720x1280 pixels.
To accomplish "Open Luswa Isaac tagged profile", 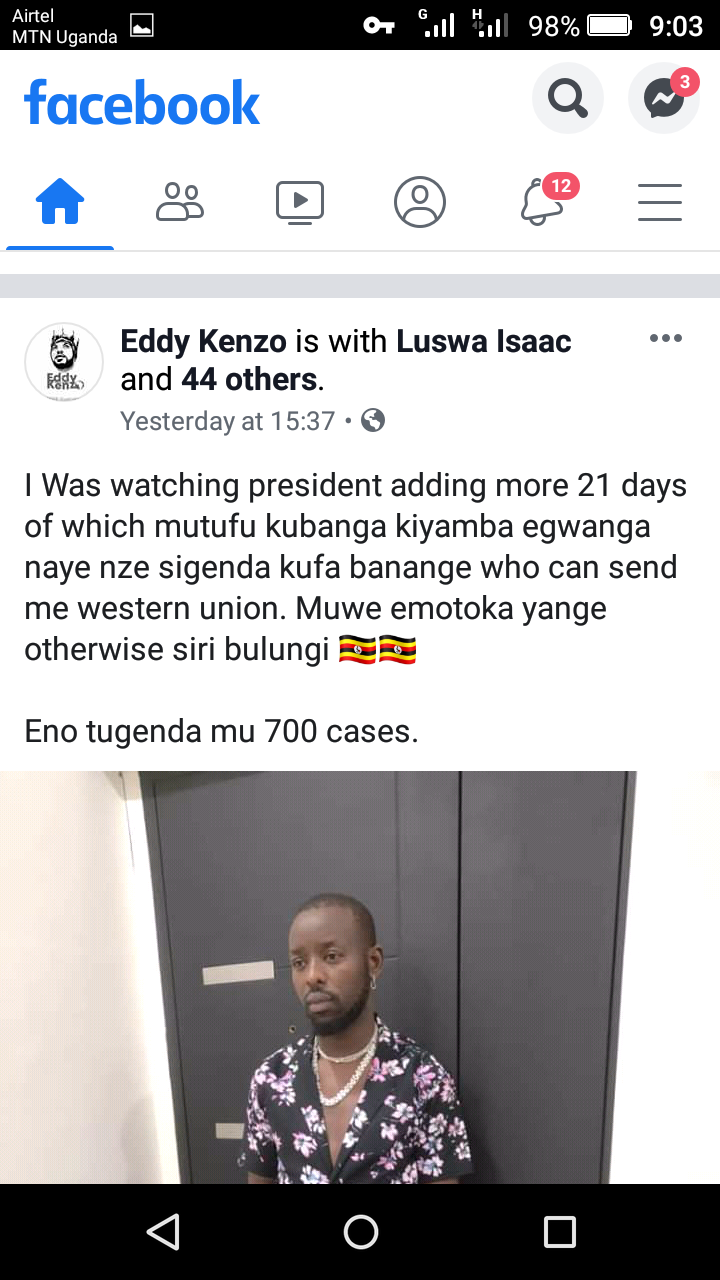I will coord(484,341).
